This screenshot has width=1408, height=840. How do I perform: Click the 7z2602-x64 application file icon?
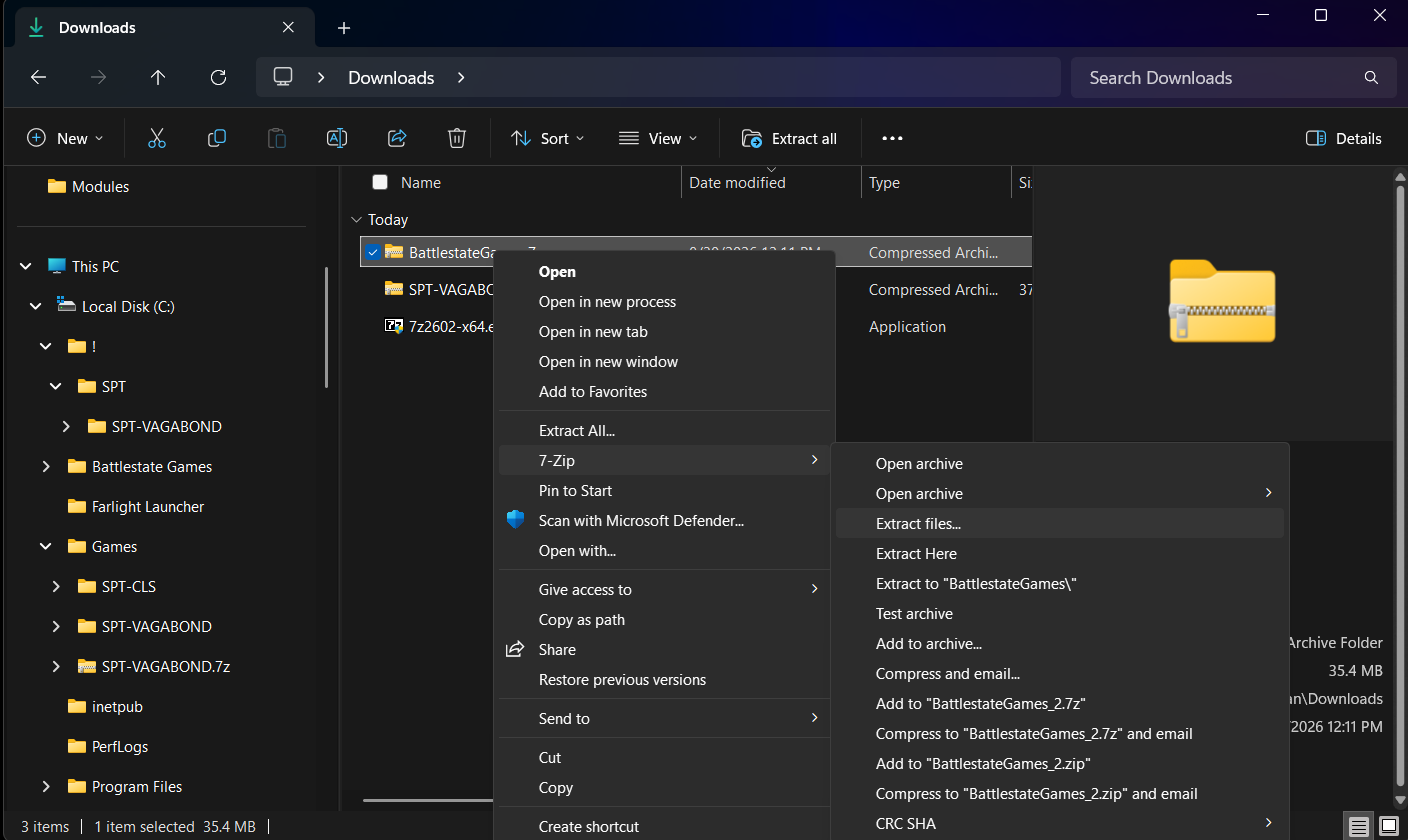393,326
